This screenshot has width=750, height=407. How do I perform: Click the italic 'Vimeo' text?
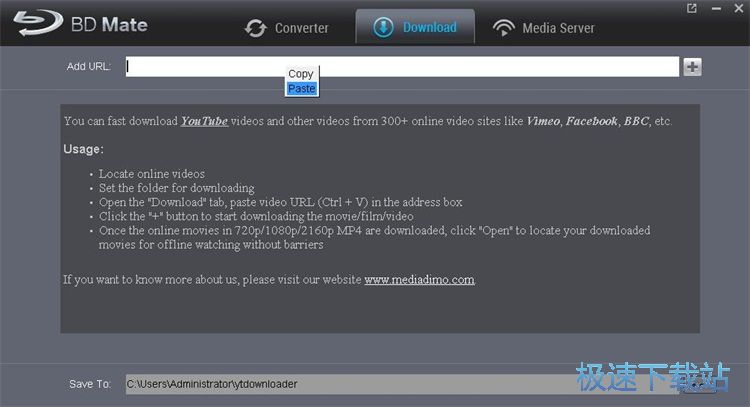543,121
